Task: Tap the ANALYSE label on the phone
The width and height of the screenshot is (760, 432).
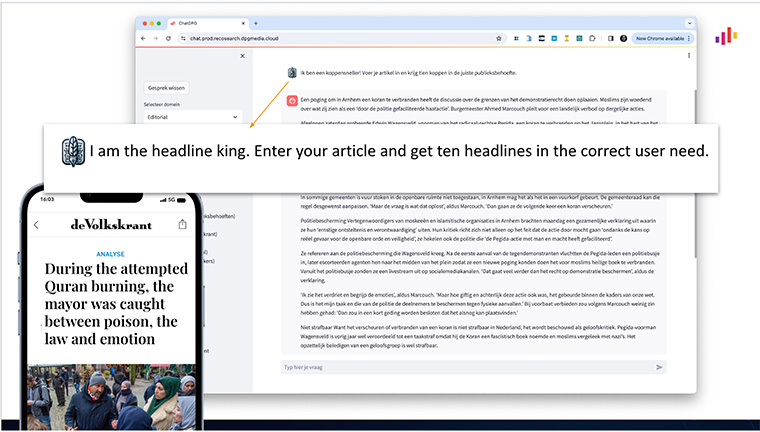Action: pyautogui.click(x=111, y=254)
